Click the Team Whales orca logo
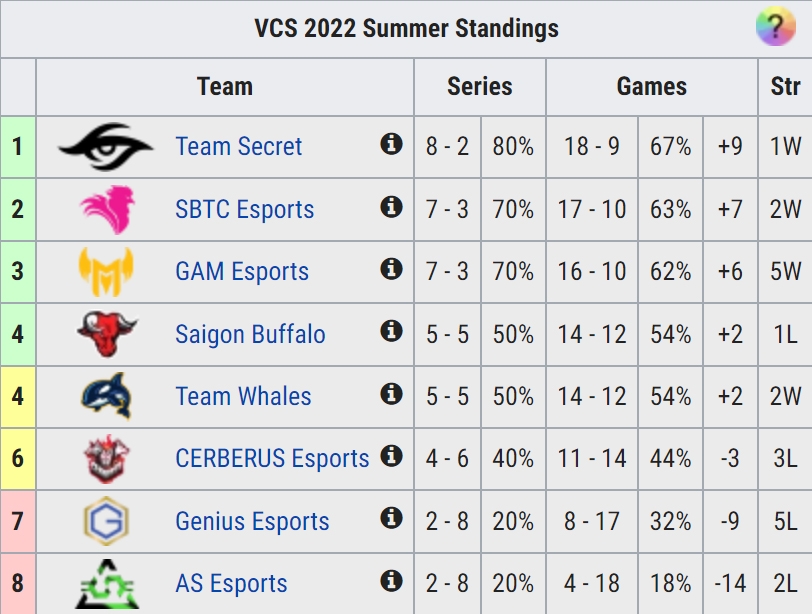This screenshot has height=614, width=812. (x=107, y=396)
